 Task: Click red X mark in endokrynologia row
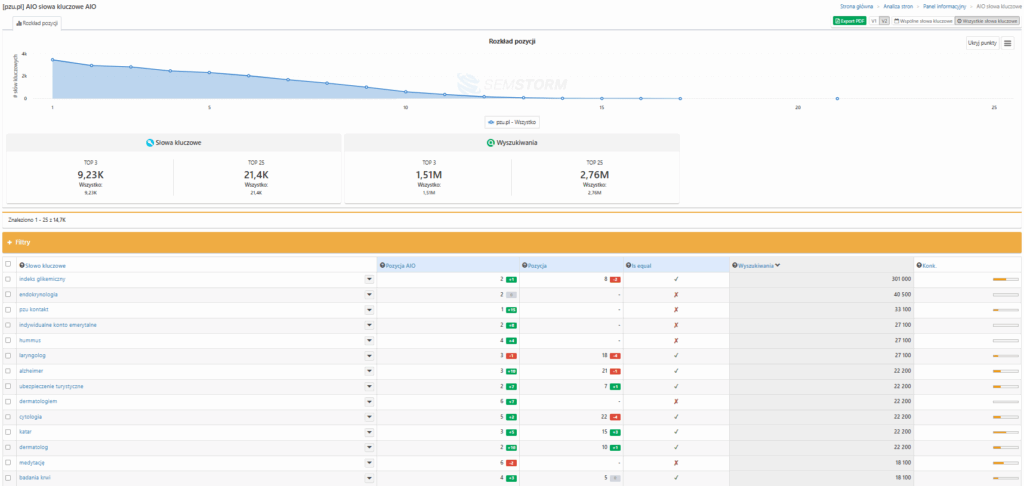[x=677, y=295]
